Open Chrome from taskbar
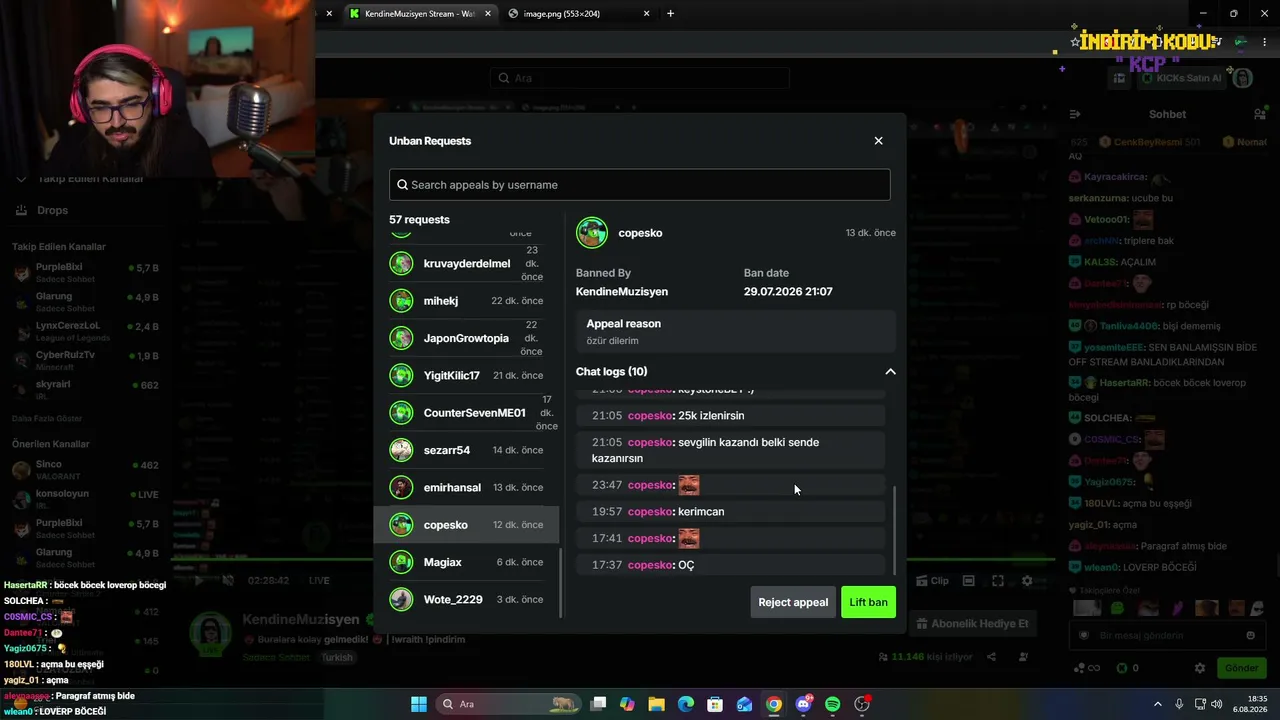This screenshot has height=720, width=1280. point(774,704)
